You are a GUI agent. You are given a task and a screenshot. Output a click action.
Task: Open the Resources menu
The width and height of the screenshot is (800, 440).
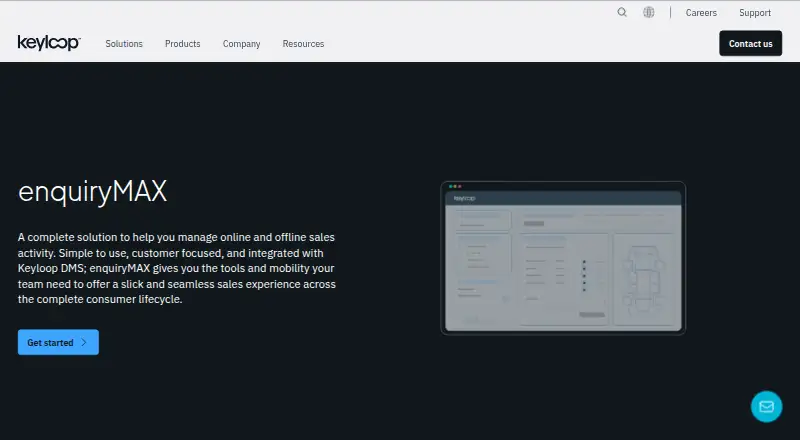[x=304, y=44]
